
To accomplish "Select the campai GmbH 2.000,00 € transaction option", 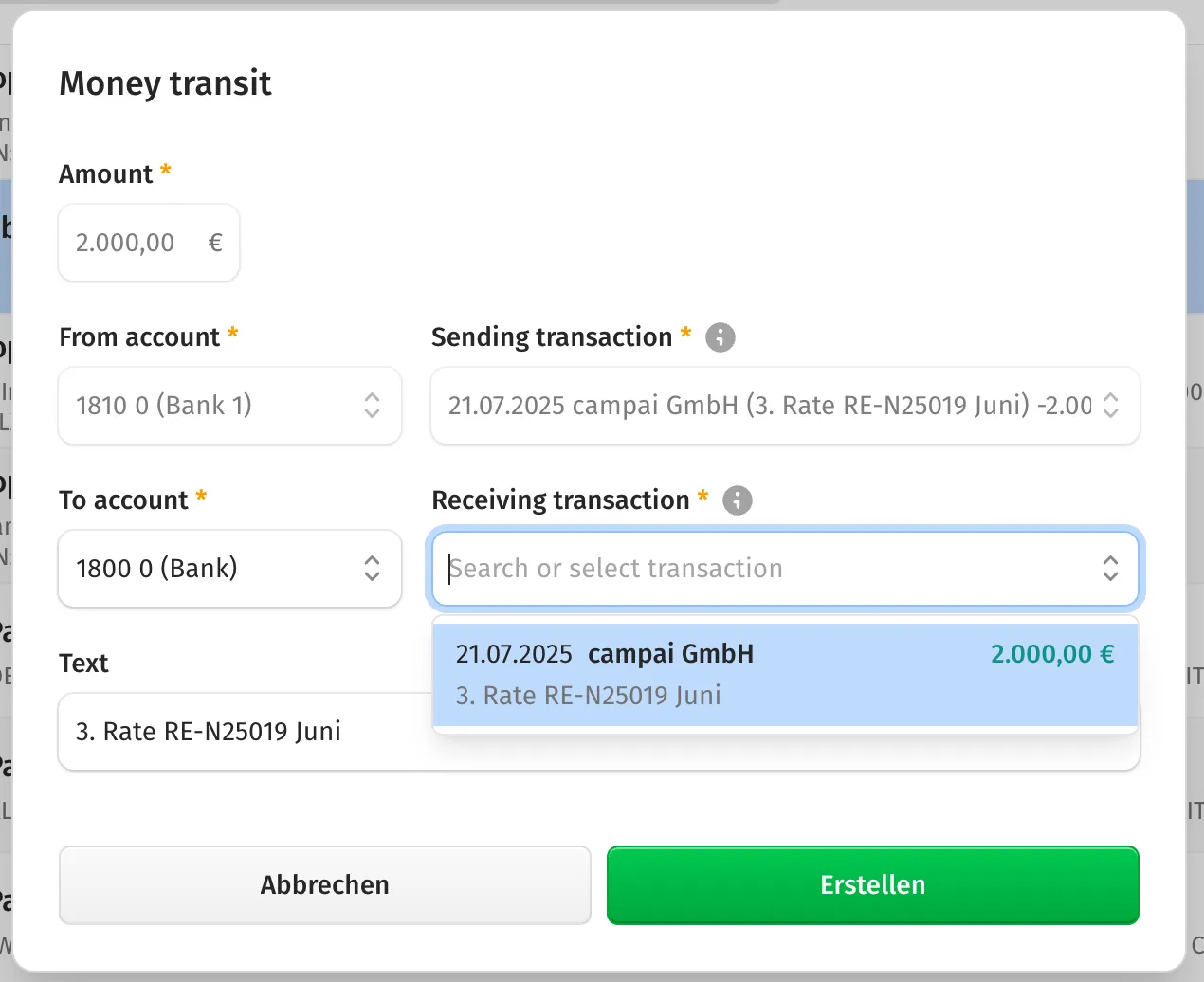I will (x=785, y=675).
